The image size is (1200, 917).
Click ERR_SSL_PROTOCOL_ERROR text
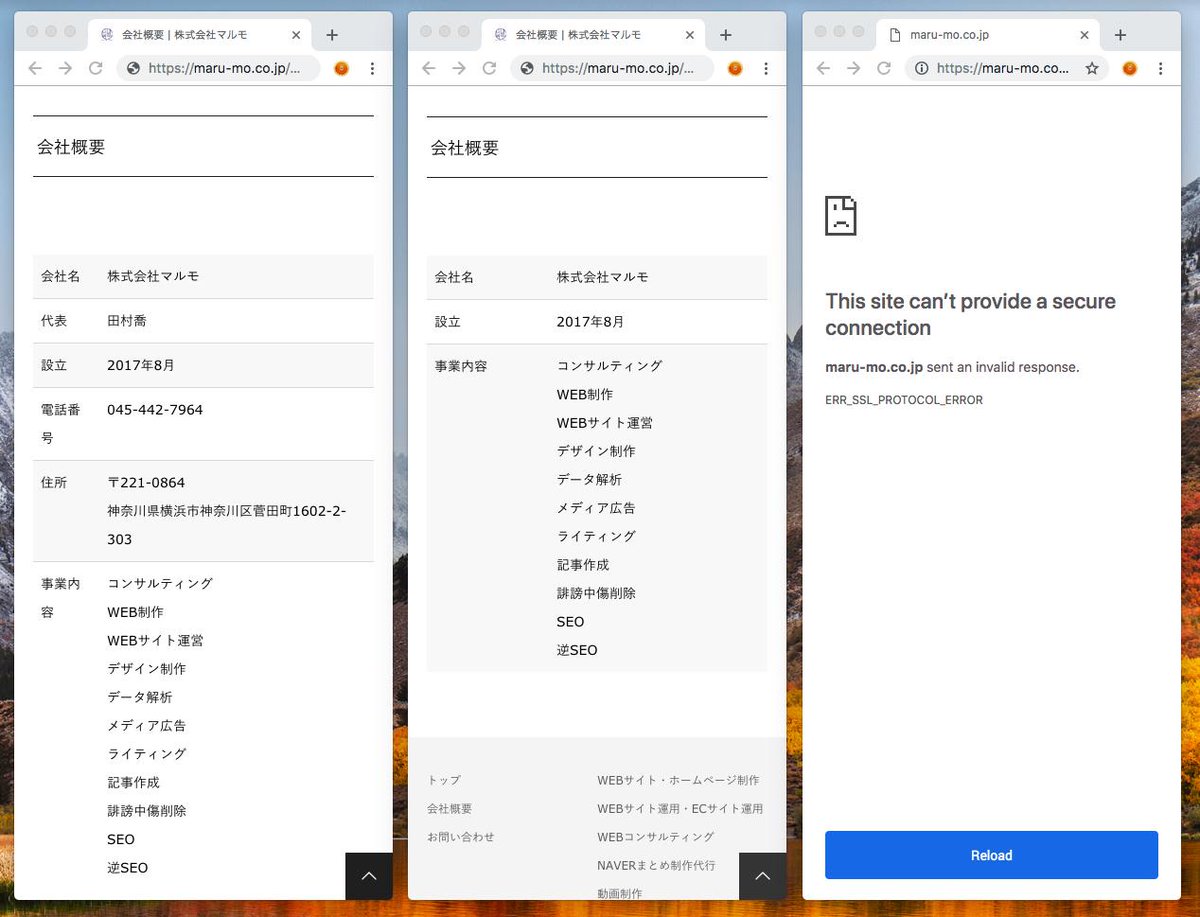tap(904, 400)
